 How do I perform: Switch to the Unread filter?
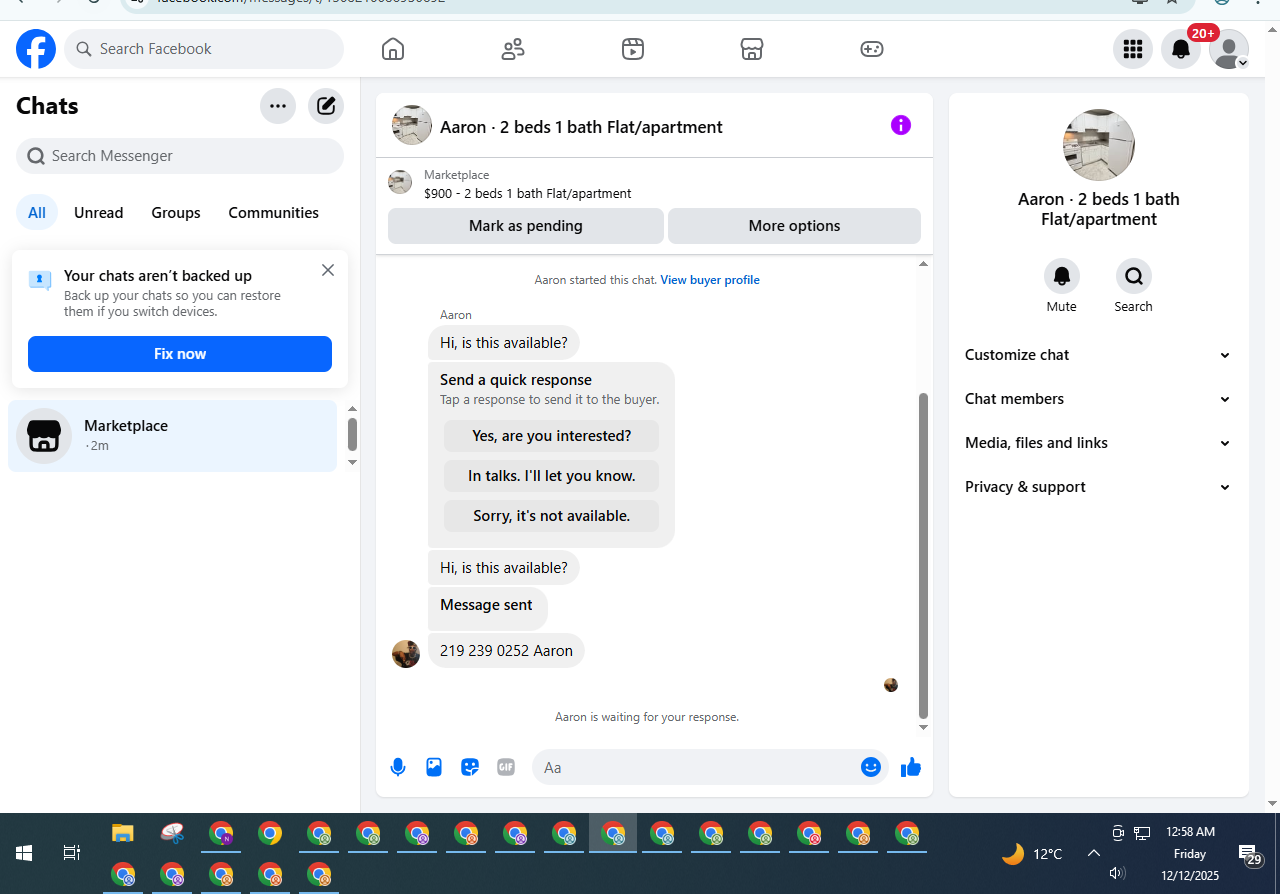click(x=99, y=213)
